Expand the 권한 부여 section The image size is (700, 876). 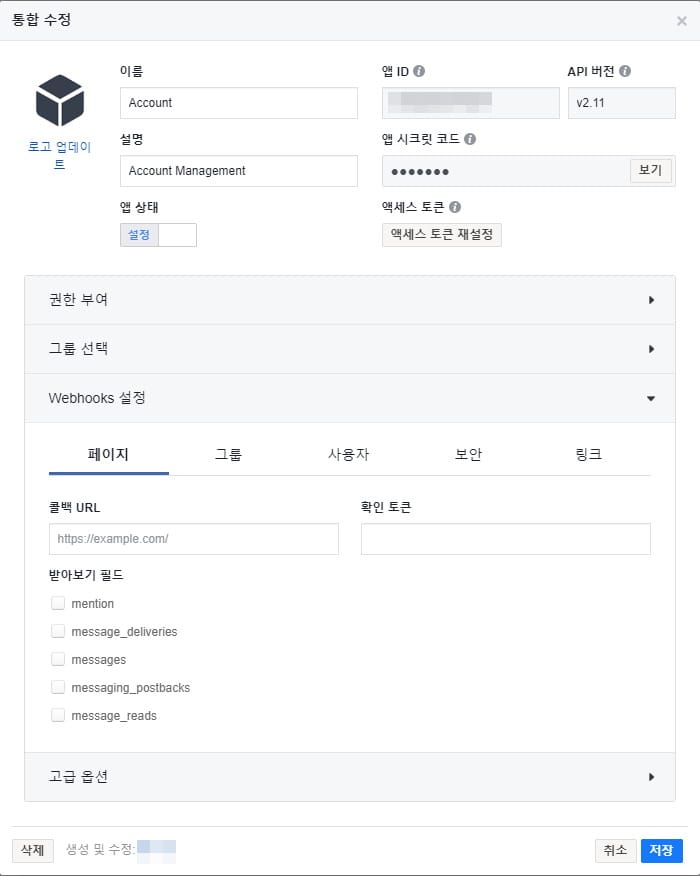click(x=350, y=300)
